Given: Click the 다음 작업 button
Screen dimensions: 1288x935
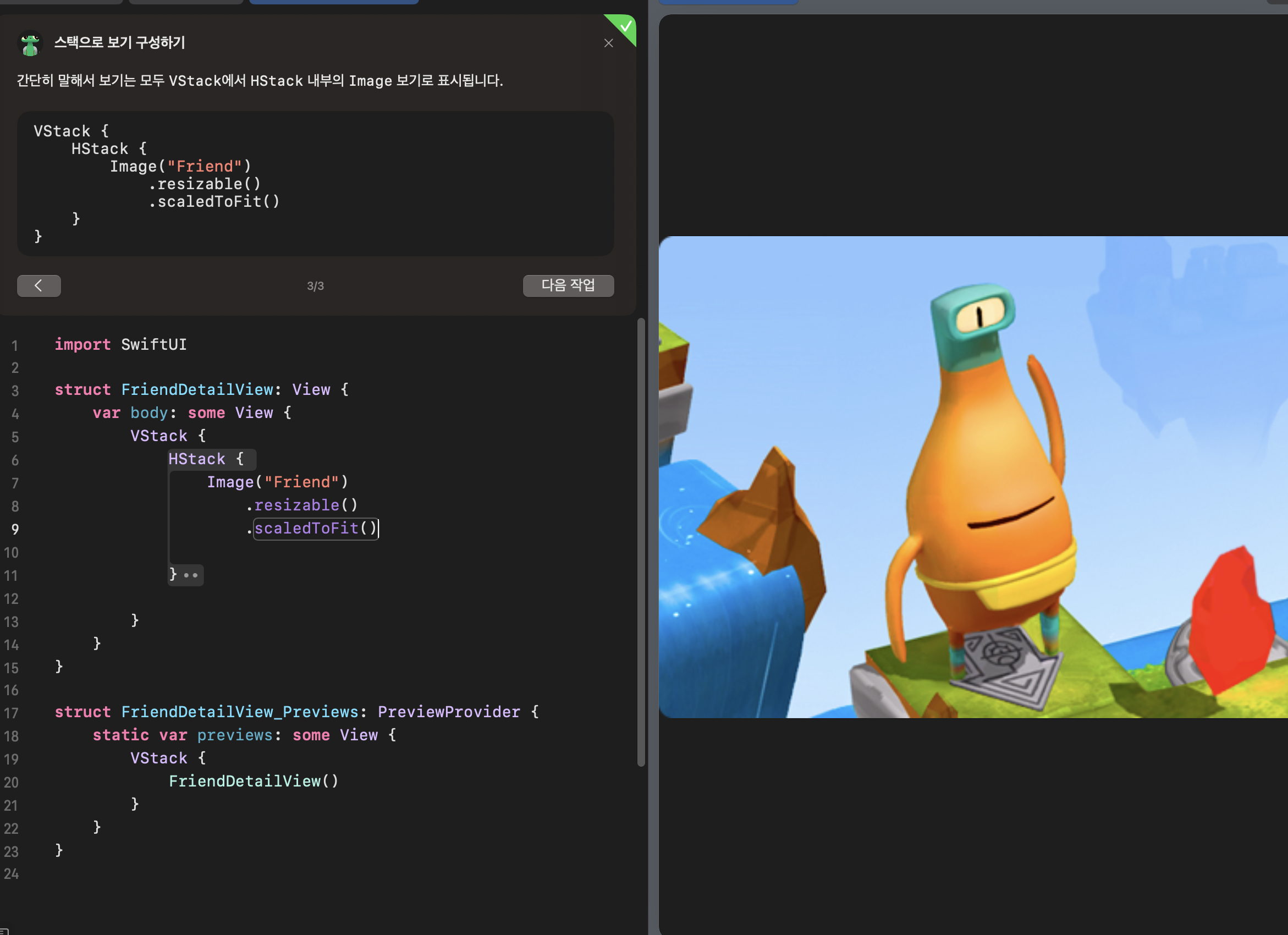Looking at the screenshot, I should point(568,286).
